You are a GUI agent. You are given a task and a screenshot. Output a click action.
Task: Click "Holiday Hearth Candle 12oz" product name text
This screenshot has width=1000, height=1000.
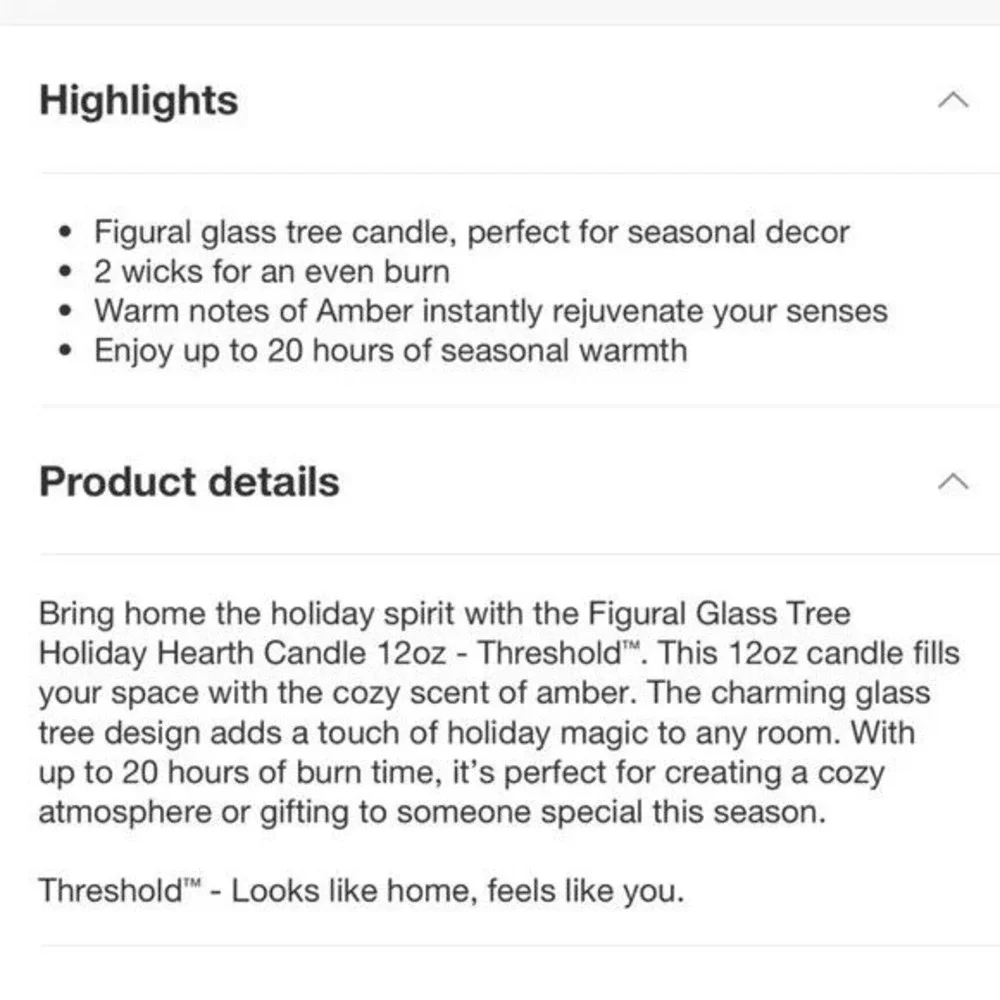pos(242,653)
